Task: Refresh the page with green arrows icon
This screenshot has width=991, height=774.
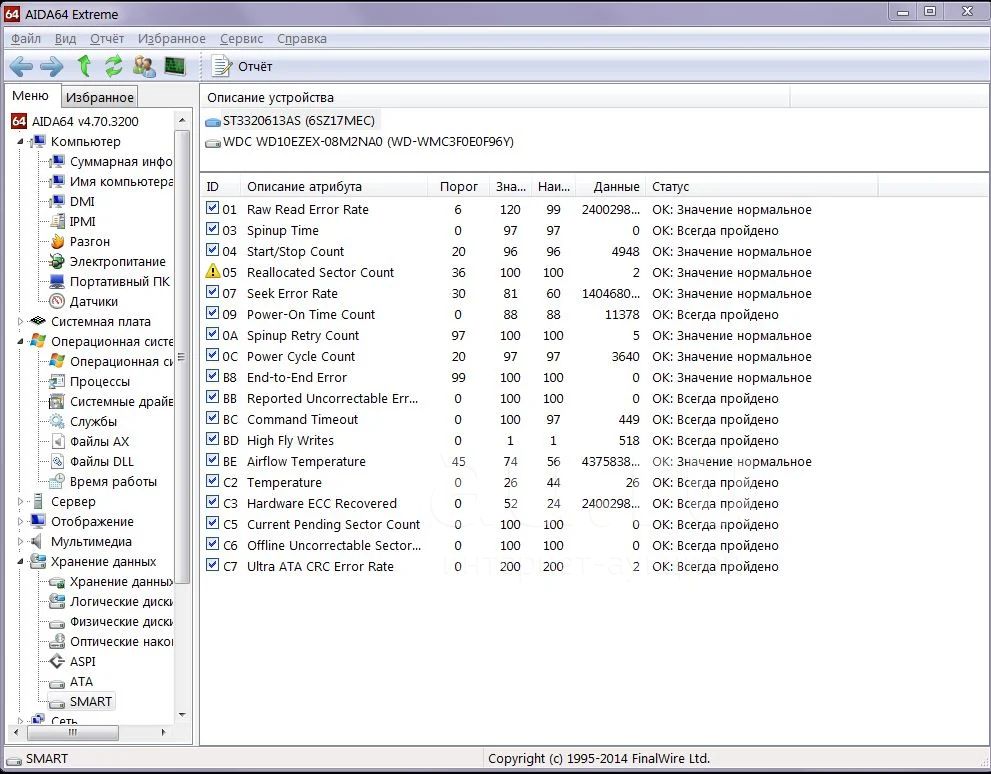Action: point(114,66)
